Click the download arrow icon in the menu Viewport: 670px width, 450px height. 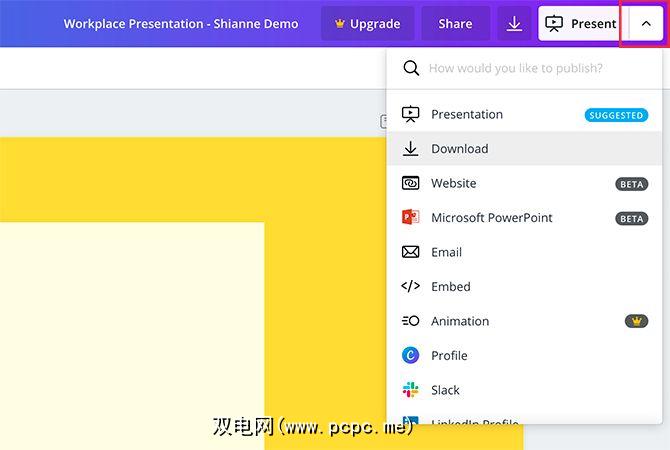pos(411,148)
